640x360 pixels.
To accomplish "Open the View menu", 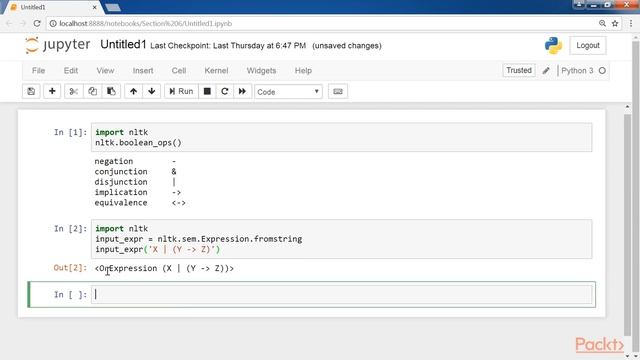I will 105,71.
